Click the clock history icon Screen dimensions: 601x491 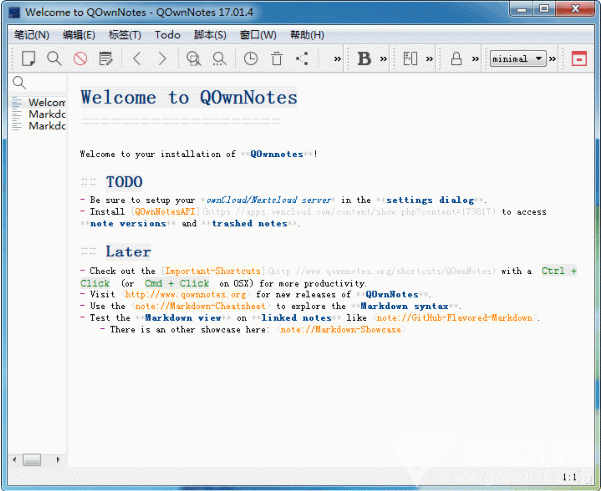click(x=251, y=59)
